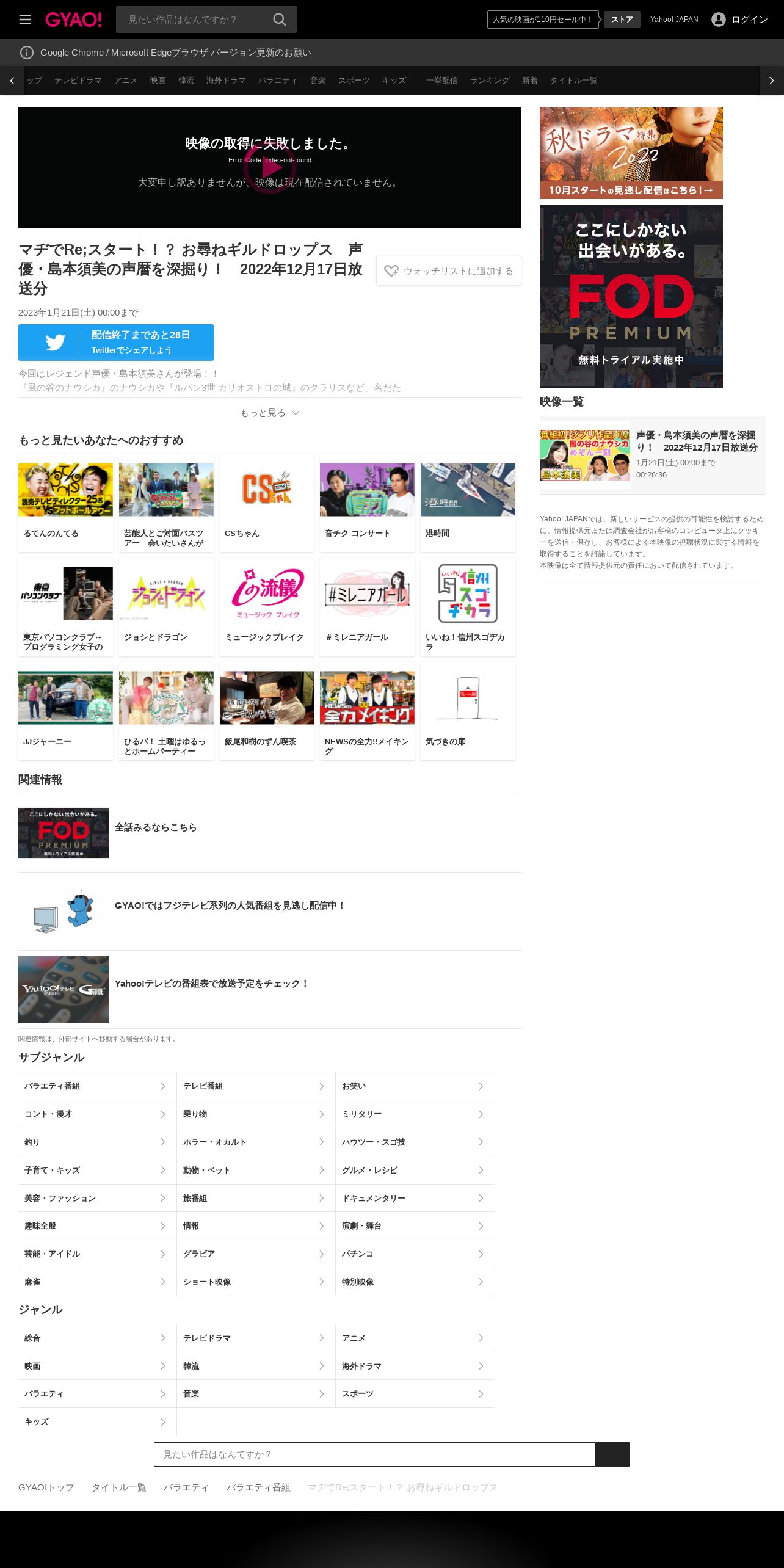
Task: Open the CSちゃん logo thumbnail
Action: click(267, 490)
